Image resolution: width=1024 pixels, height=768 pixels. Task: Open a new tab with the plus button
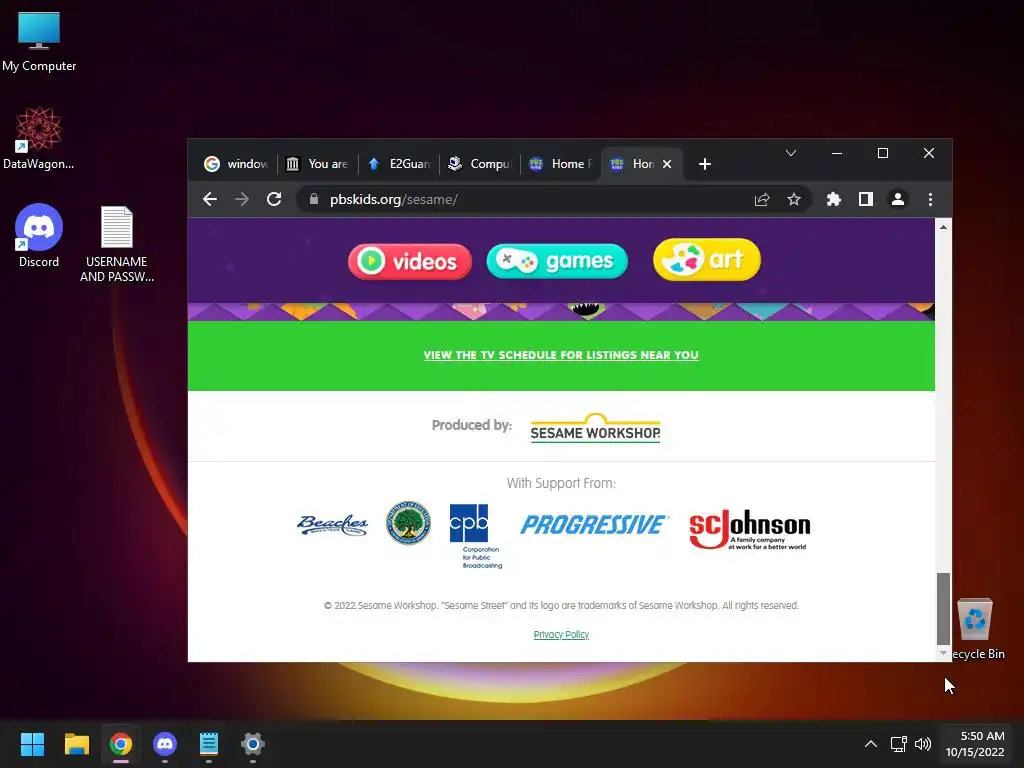(x=705, y=164)
